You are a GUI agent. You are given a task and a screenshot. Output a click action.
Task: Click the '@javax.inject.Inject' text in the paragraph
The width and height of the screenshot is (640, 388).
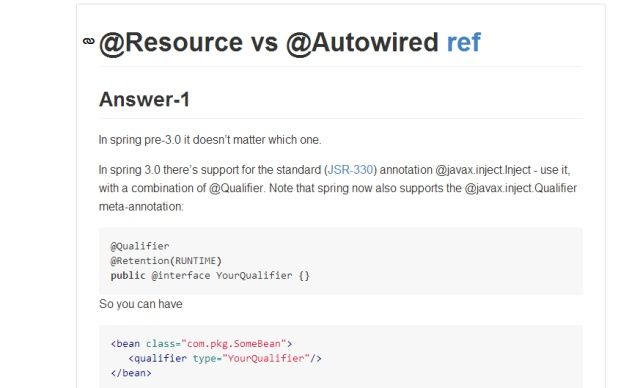(483, 170)
